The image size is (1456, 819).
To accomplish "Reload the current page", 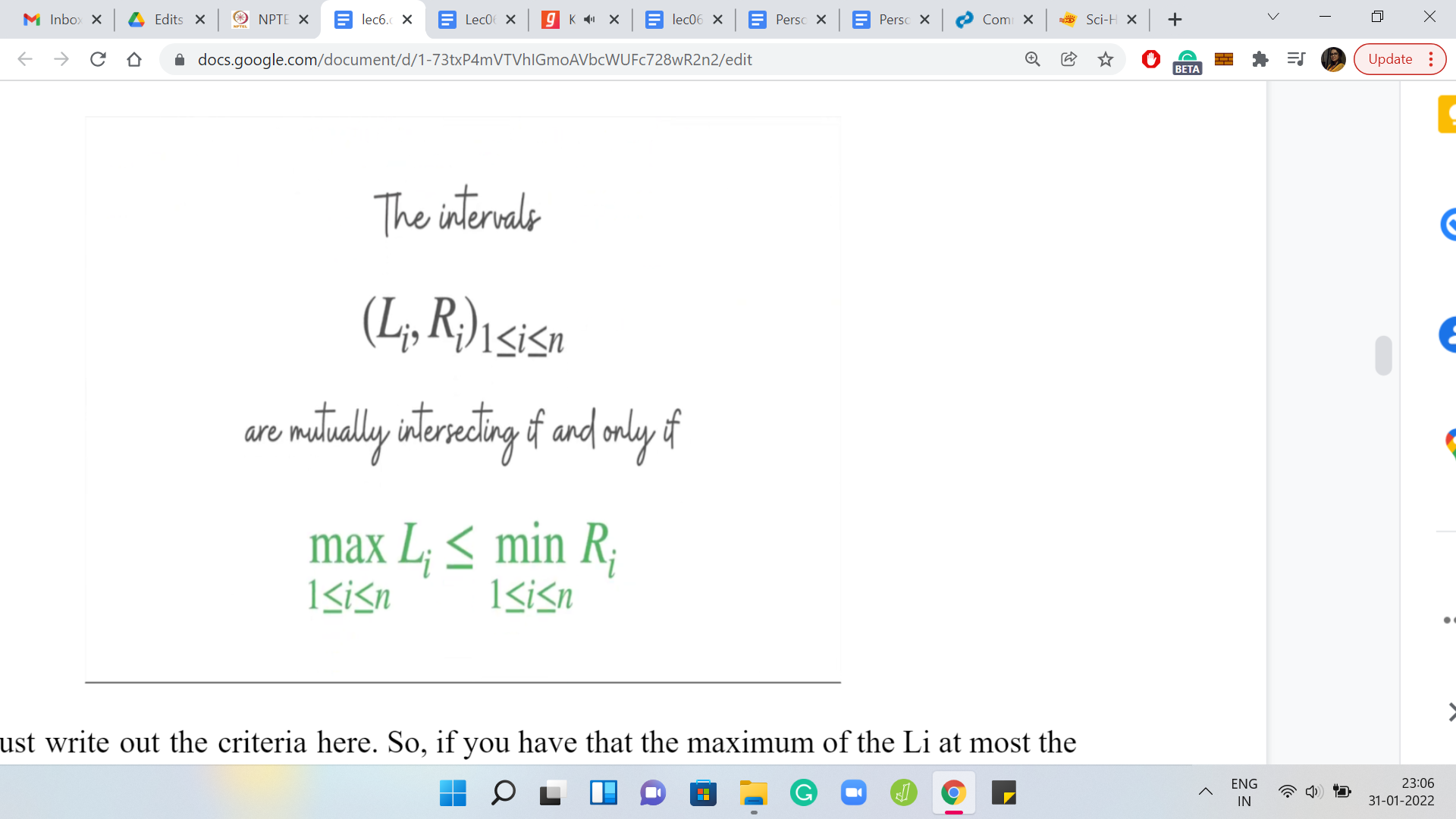I will point(98,59).
